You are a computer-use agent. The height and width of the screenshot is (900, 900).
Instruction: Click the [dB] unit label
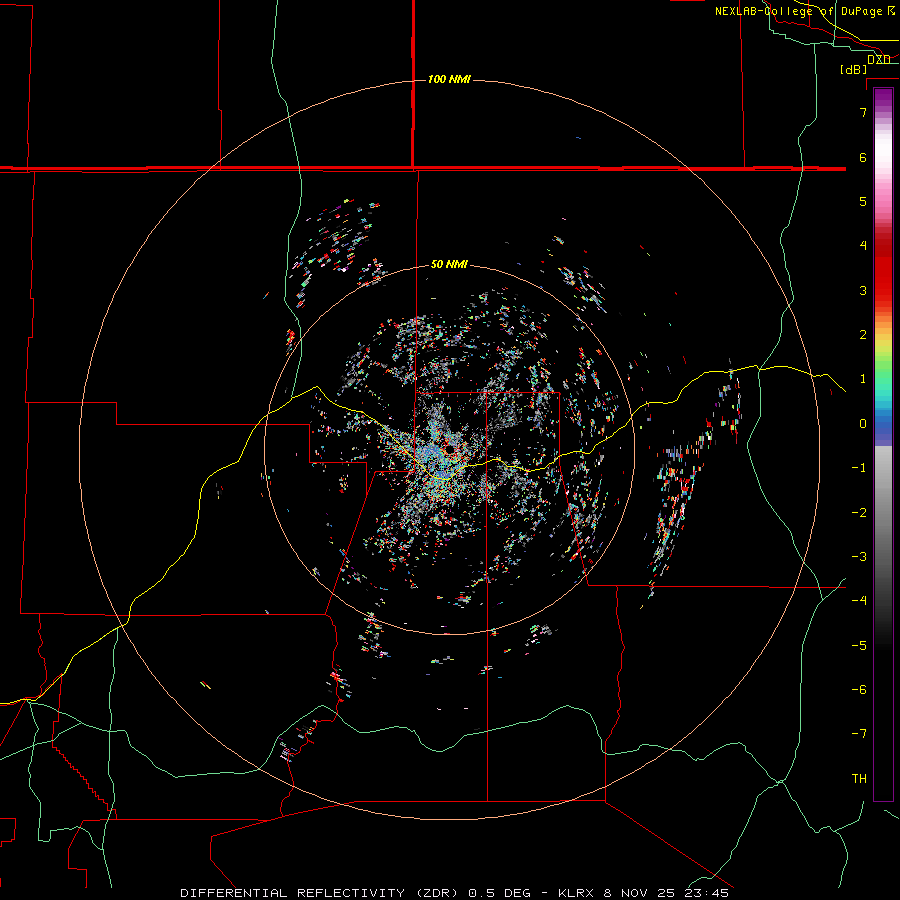tap(854, 69)
